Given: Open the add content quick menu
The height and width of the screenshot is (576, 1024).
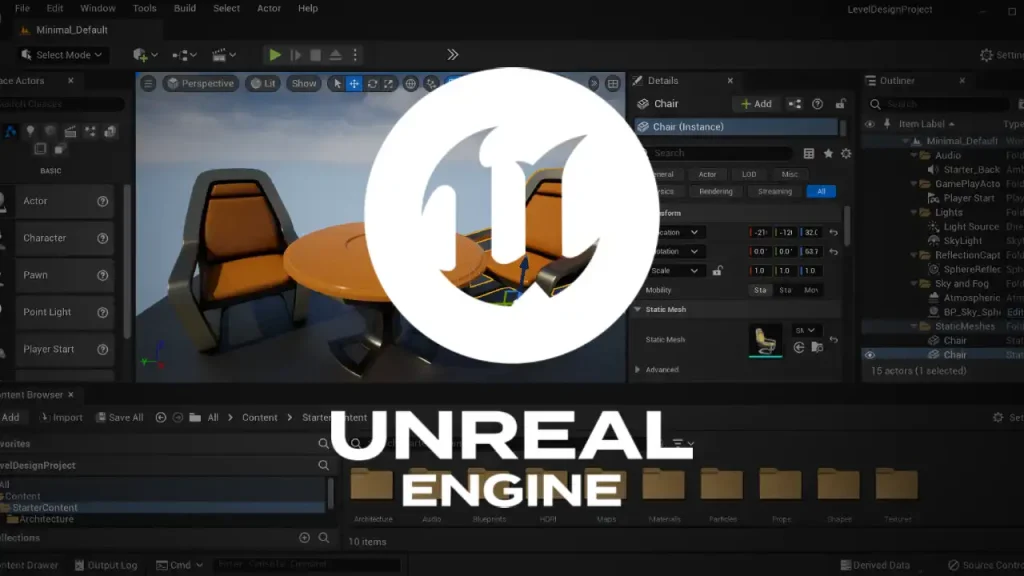Looking at the screenshot, I should click(145, 55).
